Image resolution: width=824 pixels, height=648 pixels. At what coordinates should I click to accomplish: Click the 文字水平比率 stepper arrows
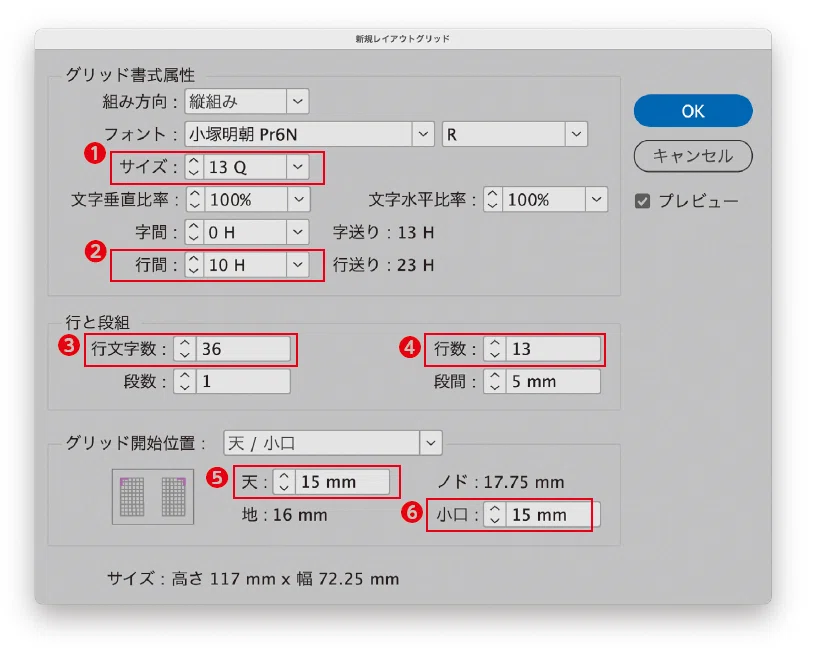tap(492, 200)
